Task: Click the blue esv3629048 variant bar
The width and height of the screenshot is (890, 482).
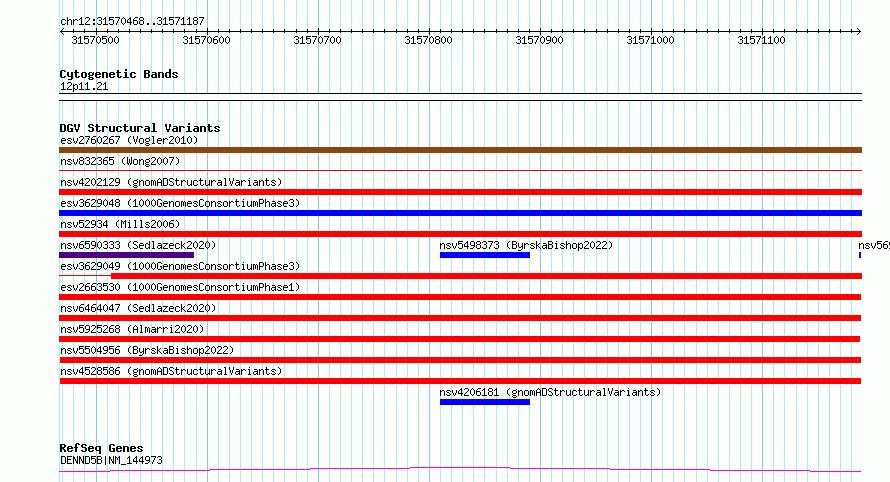Action: click(x=460, y=213)
